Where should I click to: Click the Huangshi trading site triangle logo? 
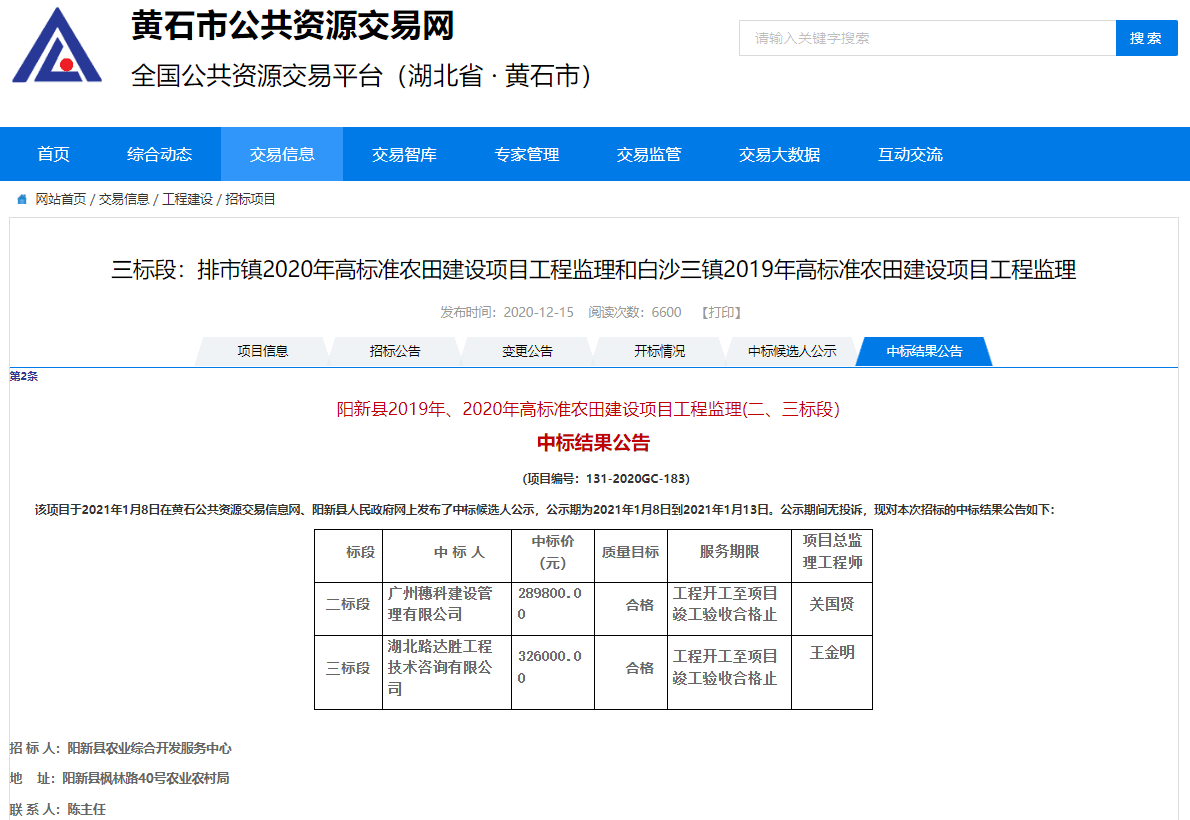click(57, 46)
